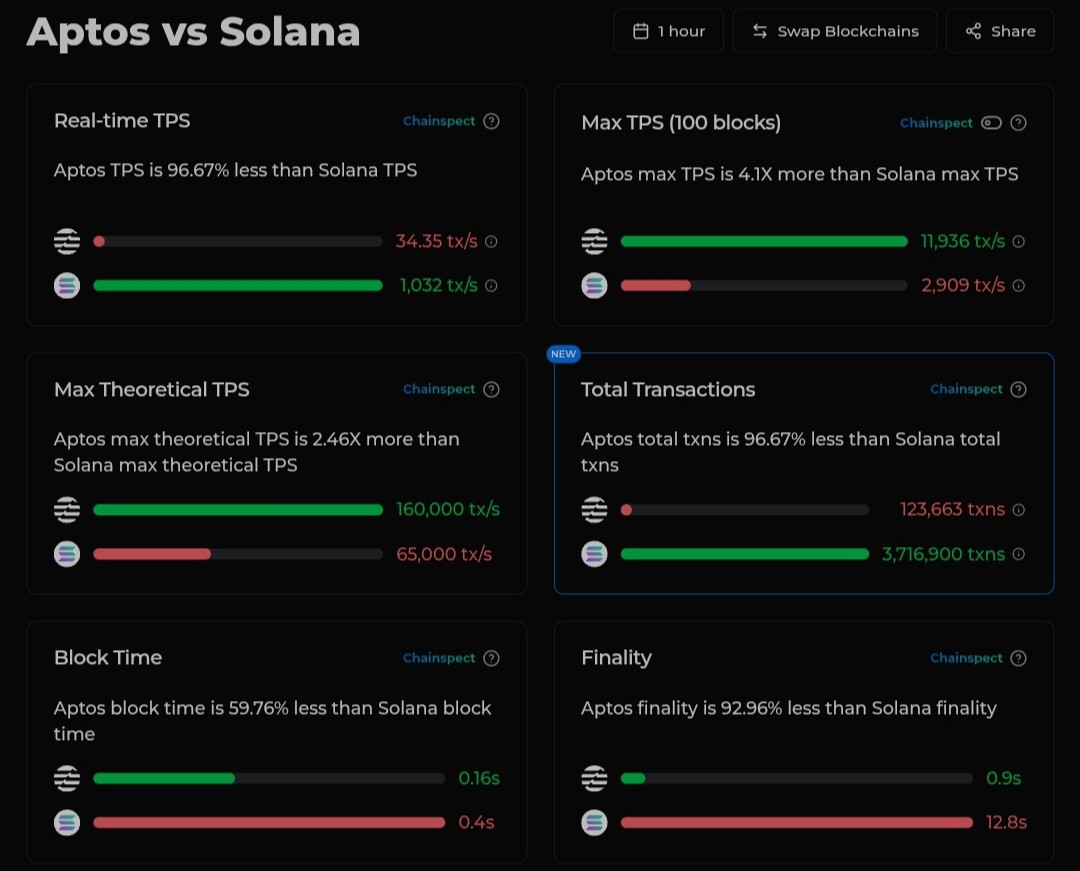Click the 160,000 tx/s value
1080x871 pixels.
[x=448, y=510]
